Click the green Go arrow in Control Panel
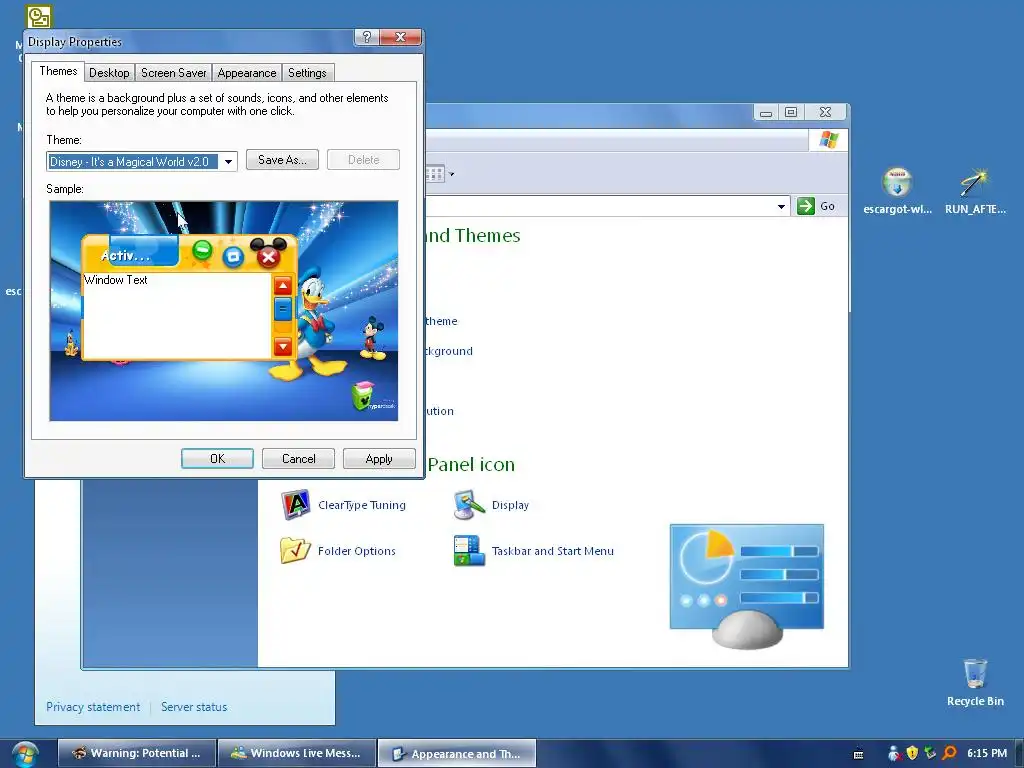1024x768 pixels. (x=806, y=206)
